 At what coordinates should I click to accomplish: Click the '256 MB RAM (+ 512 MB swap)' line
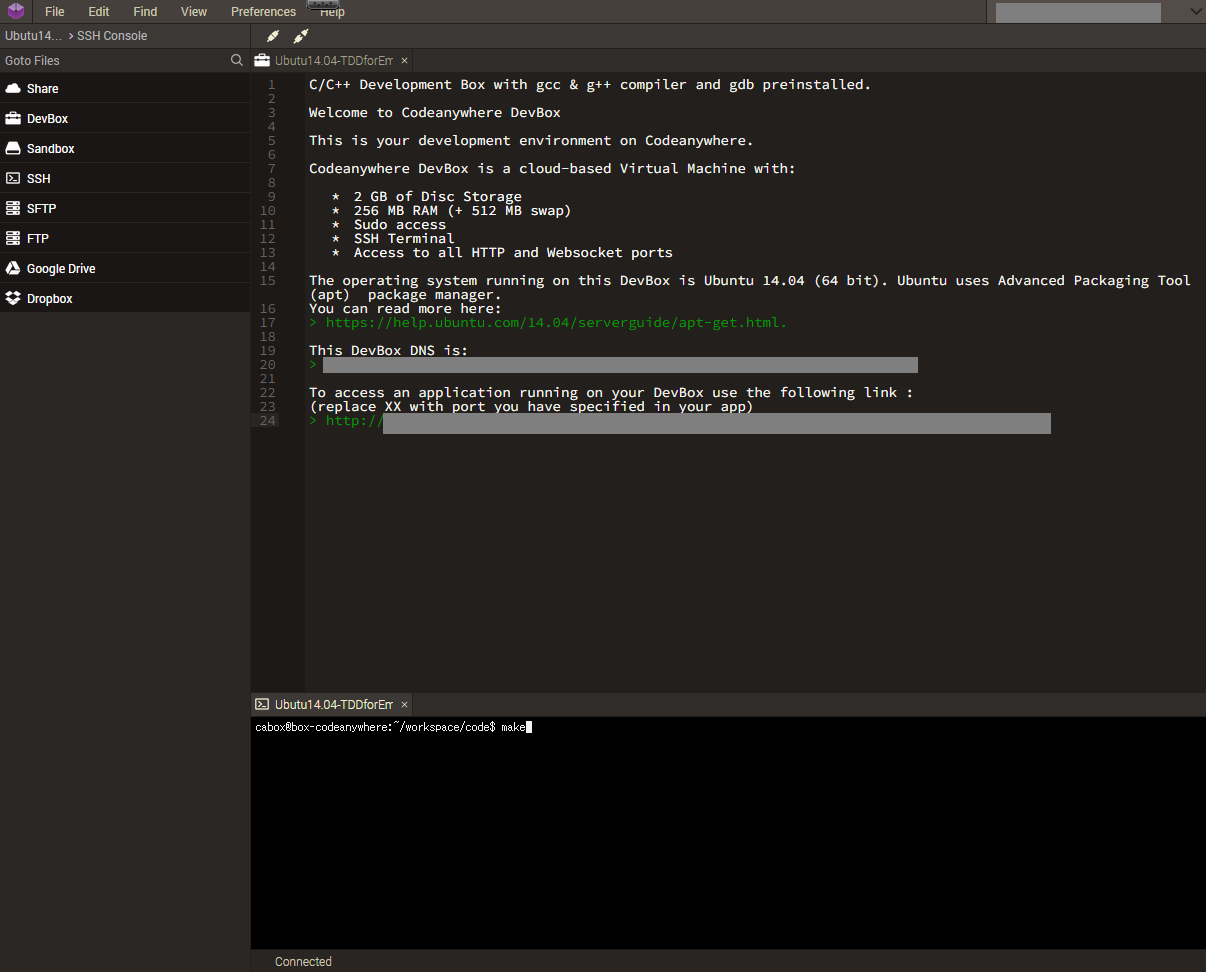(462, 211)
